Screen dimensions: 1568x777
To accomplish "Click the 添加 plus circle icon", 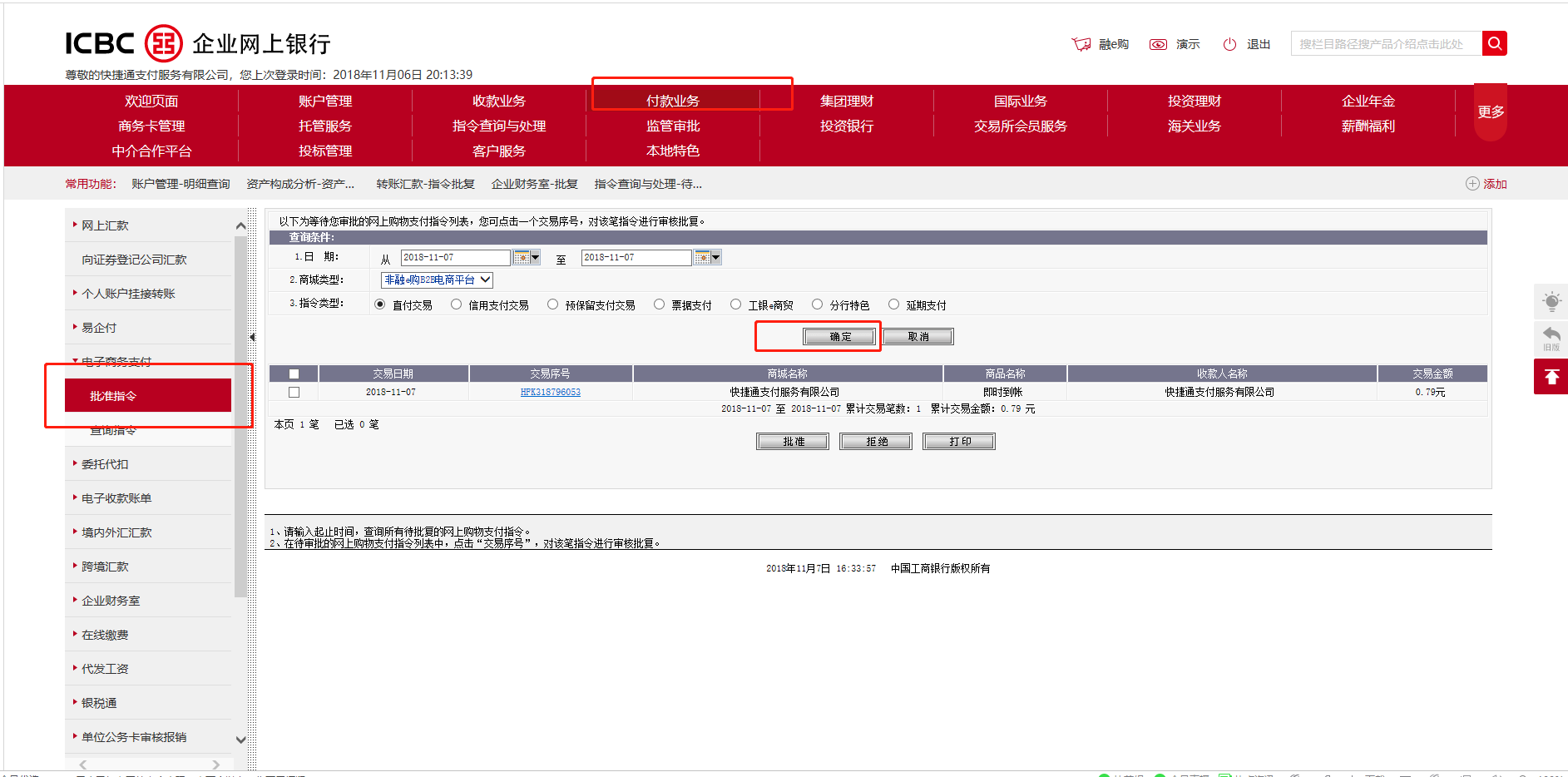I will [1472, 184].
